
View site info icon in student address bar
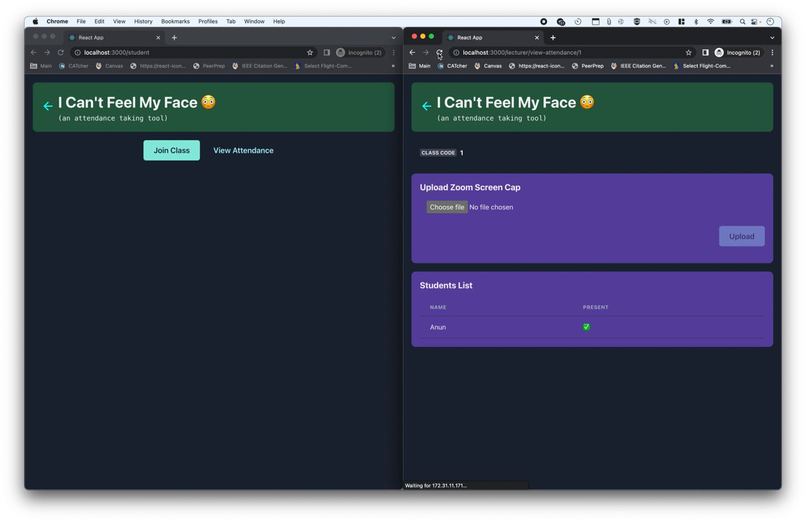(77, 52)
